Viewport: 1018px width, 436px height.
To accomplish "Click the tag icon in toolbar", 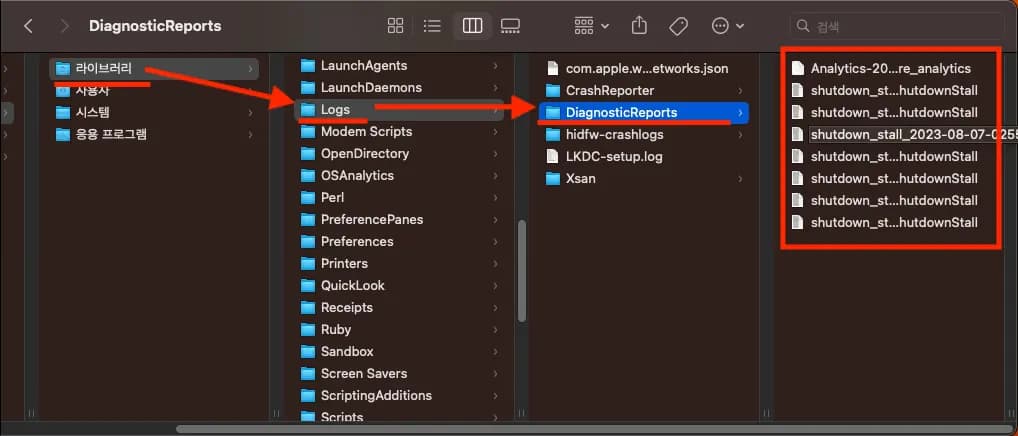I will coord(678,25).
